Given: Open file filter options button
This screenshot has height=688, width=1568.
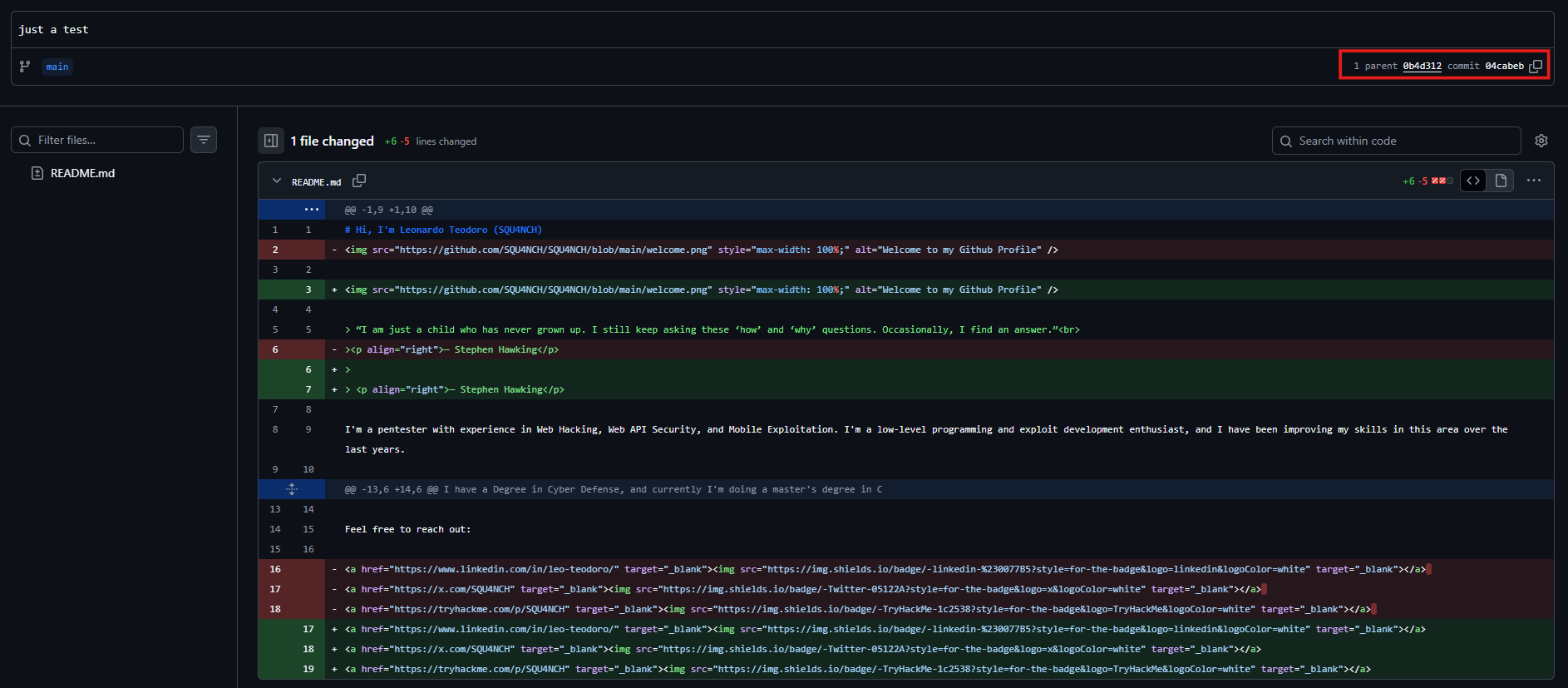Looking at the screenshot, I should click(x=204, y=141).
